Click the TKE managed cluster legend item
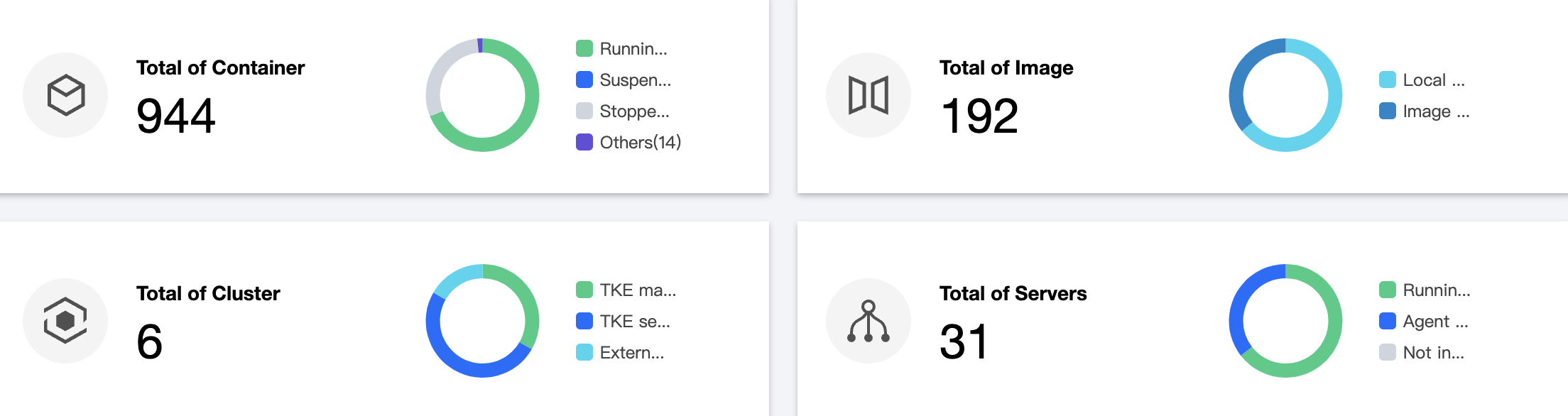The height and width of the screenshot is (416, 1568). (637, 290)
